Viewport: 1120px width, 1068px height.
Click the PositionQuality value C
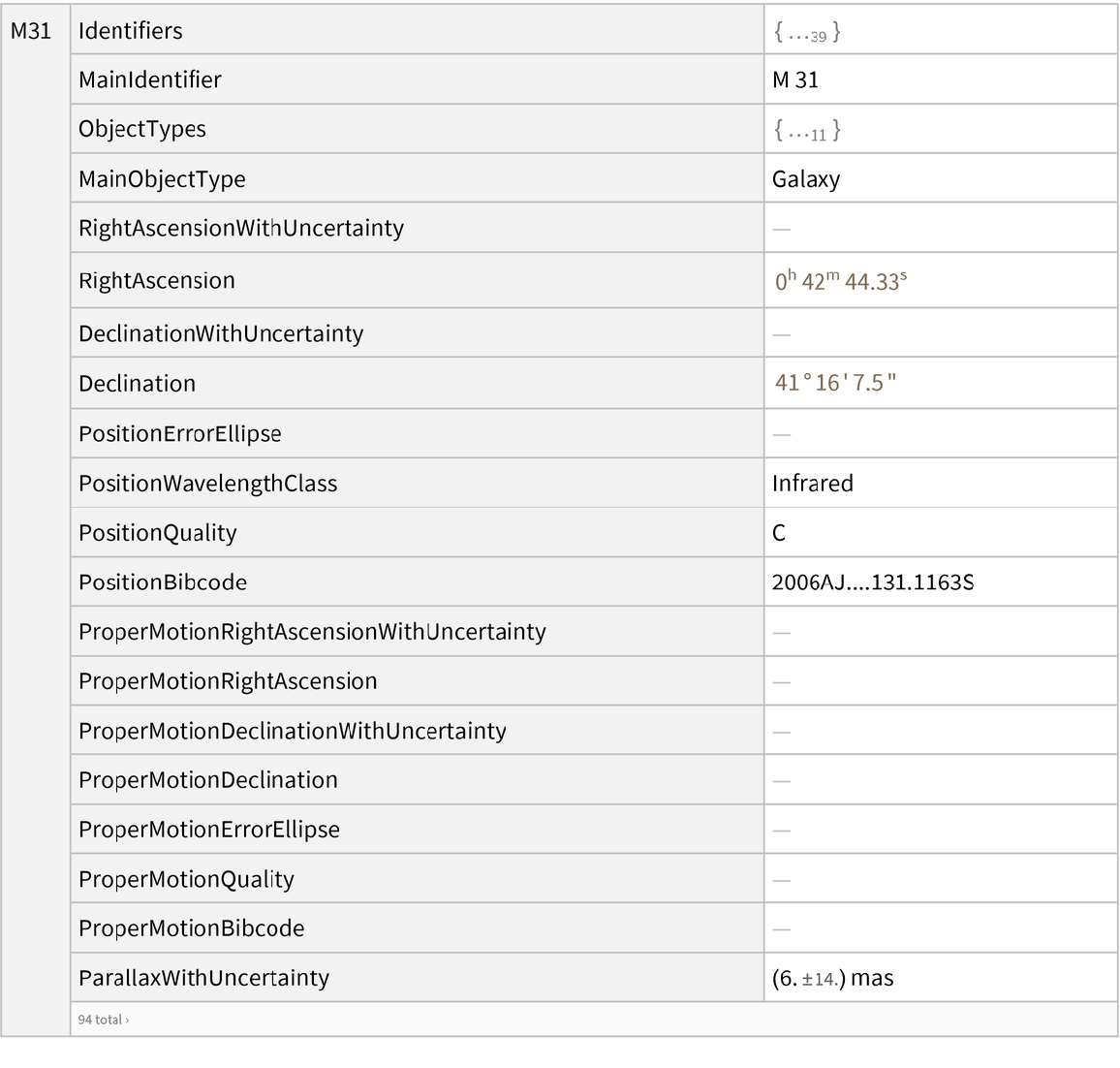coord(779,533)
